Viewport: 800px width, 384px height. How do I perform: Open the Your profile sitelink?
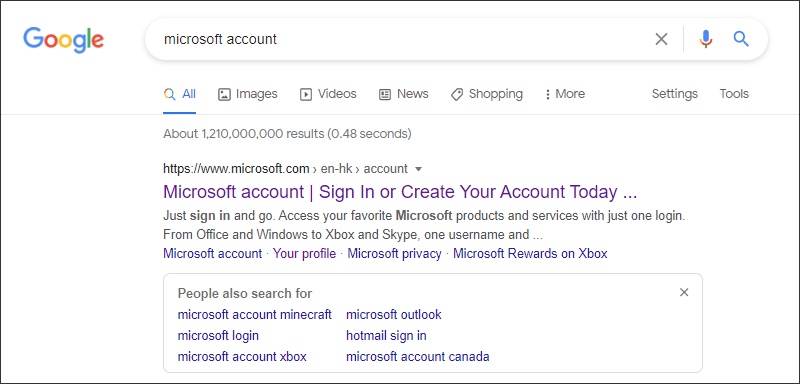(x=305, y=253)
